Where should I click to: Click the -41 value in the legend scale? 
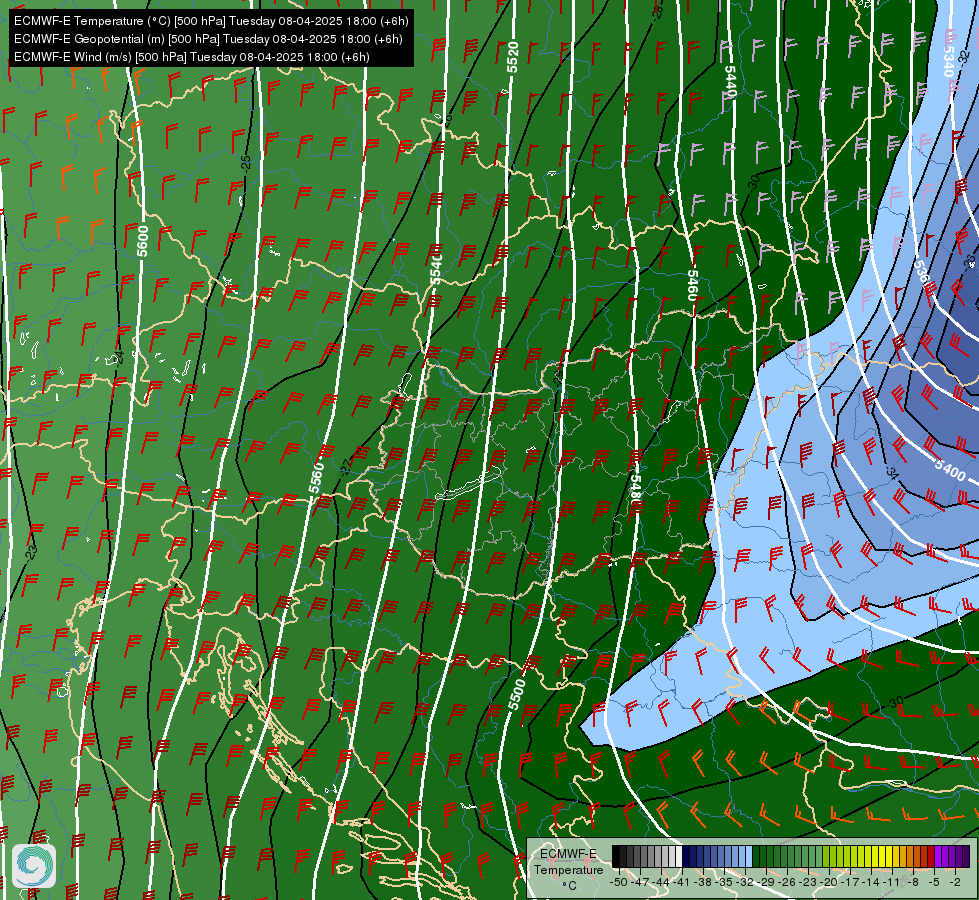click(681, 882)
